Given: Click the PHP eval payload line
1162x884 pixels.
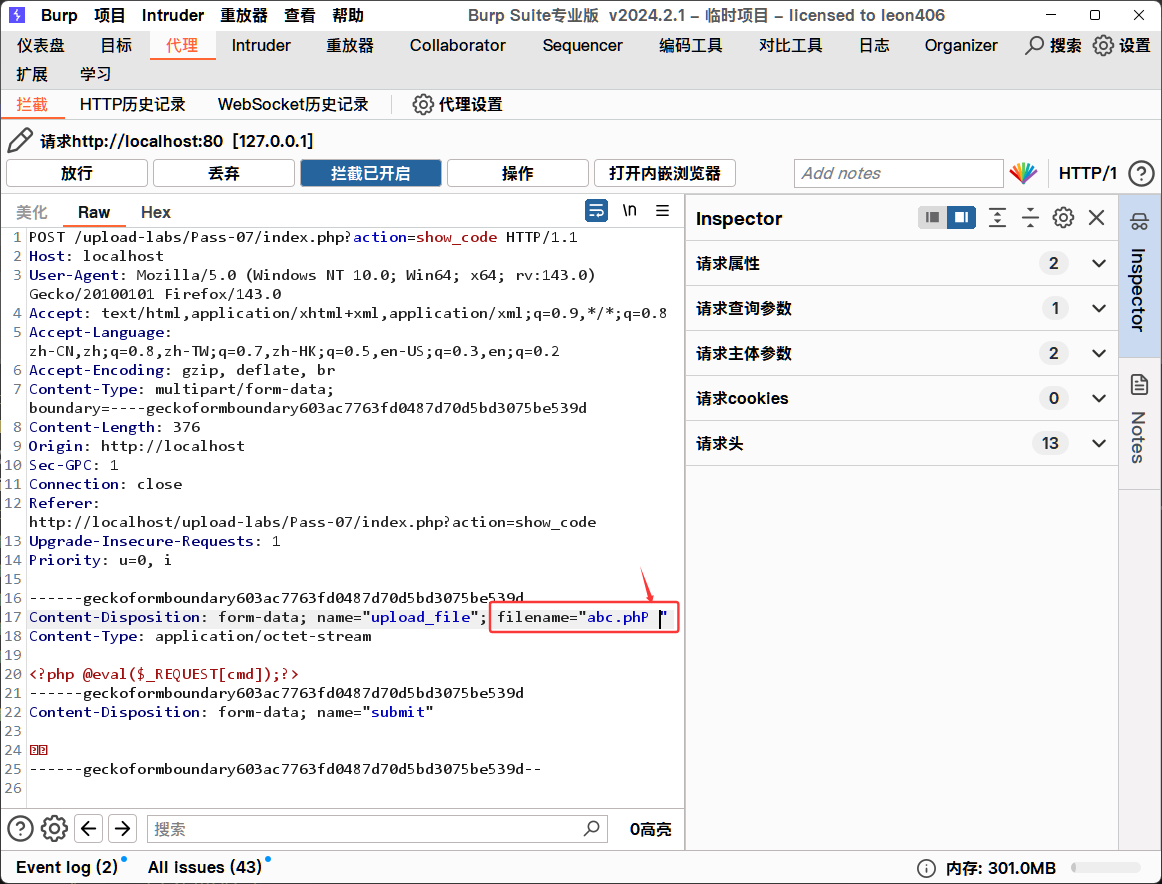Looking at the screenshot, I should pos(164,674).
